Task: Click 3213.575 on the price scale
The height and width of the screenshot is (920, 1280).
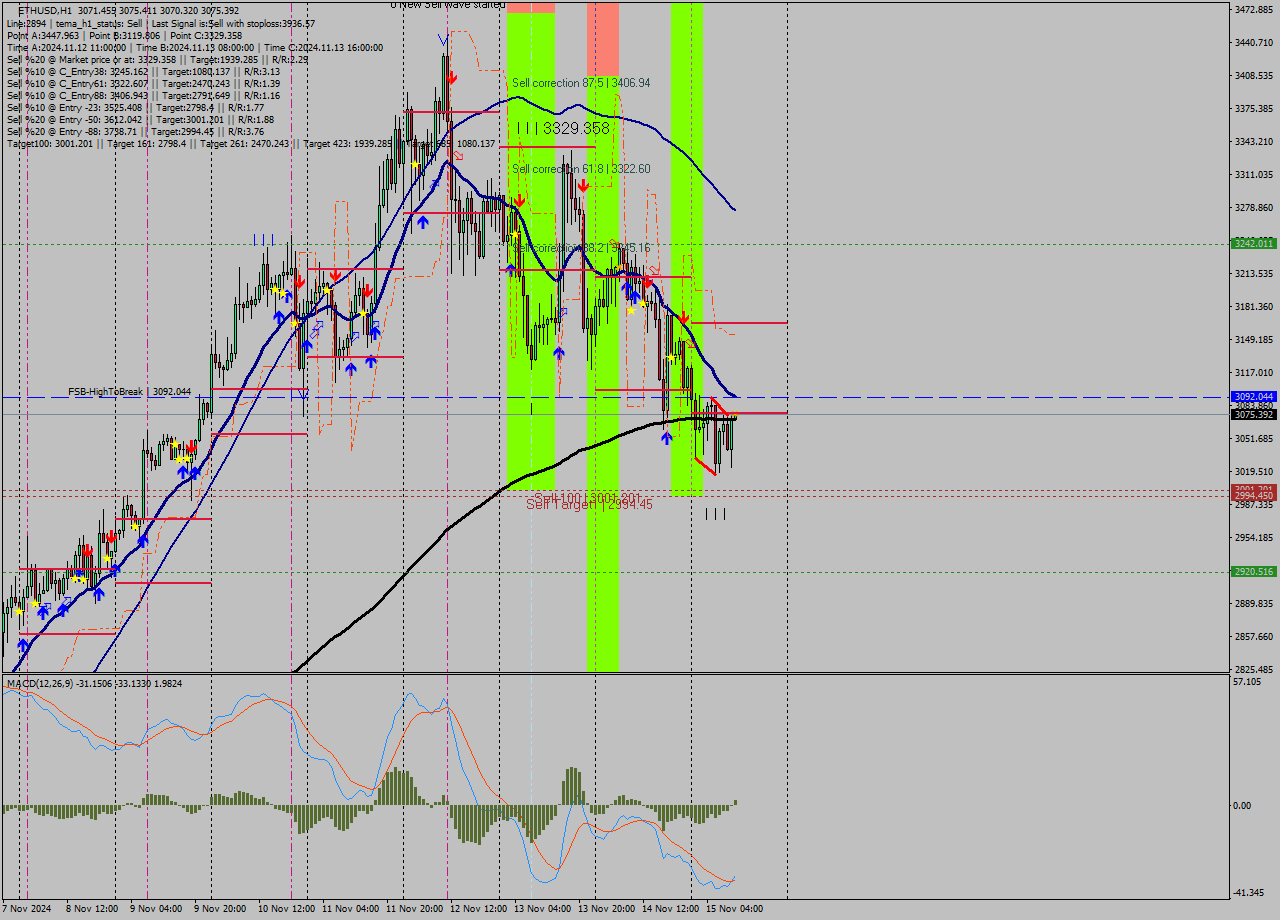Action: 1254,273
